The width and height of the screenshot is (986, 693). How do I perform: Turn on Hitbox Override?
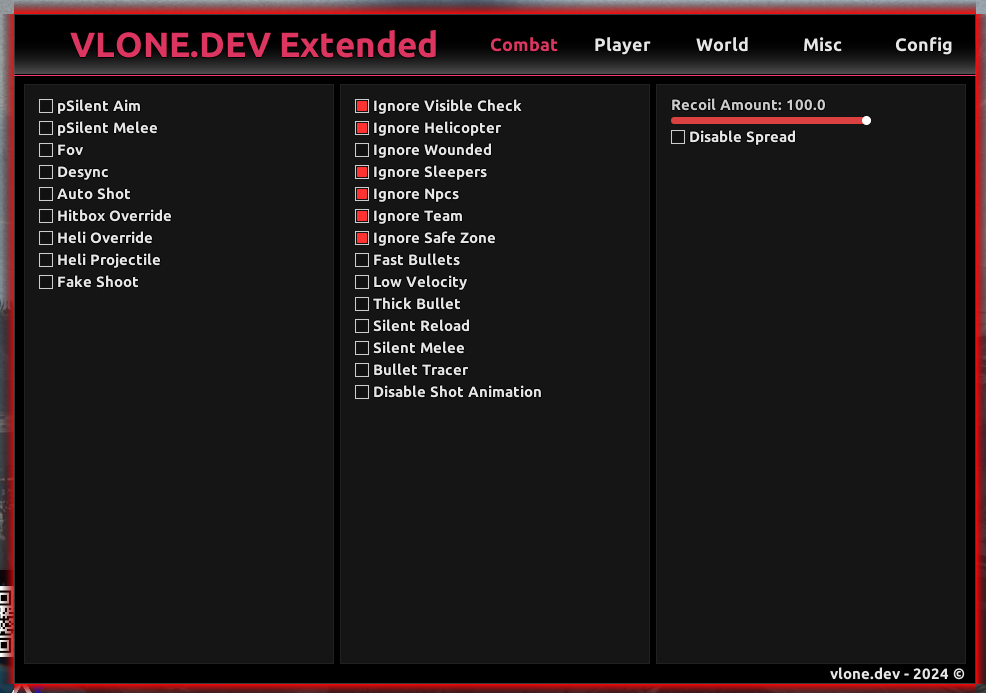pos(46,216)
